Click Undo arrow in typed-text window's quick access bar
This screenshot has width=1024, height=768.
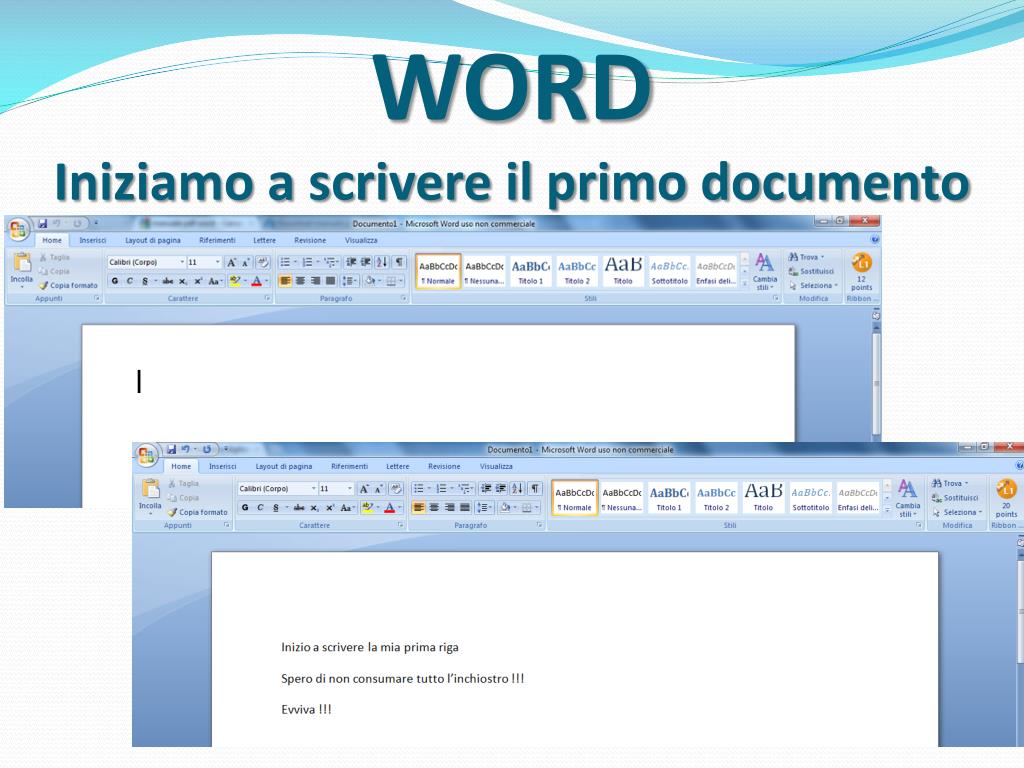coord(185,449)
